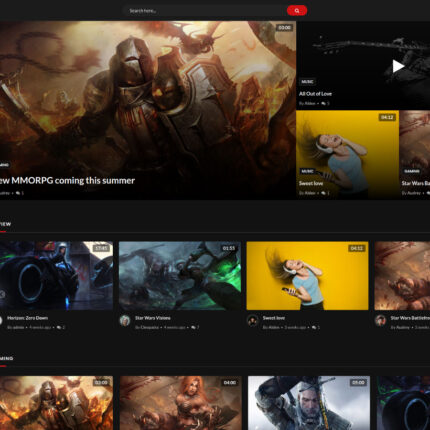Click the comments icon under 'Horizon: Zero Dawn'
Screen dimensions: 430x430
pyautogui.click(x=59, y=327)
